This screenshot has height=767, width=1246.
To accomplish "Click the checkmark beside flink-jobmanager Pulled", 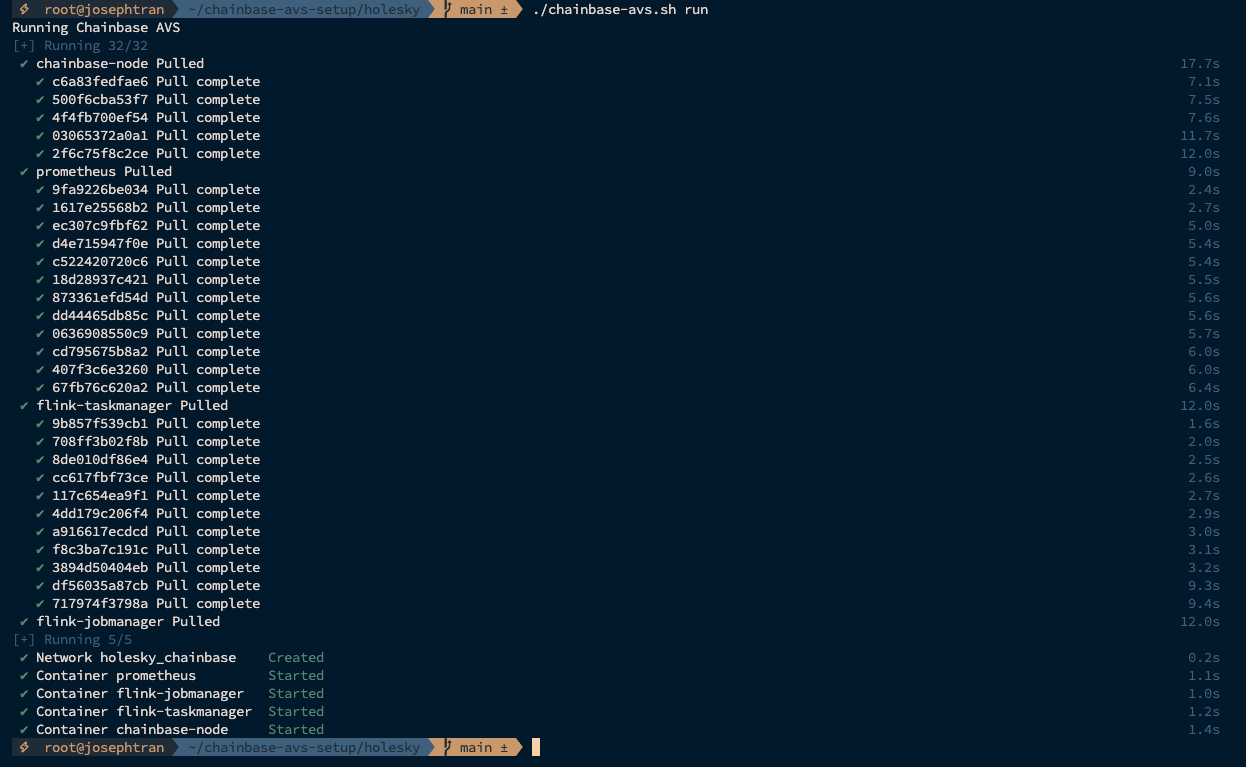I will 24,621.
